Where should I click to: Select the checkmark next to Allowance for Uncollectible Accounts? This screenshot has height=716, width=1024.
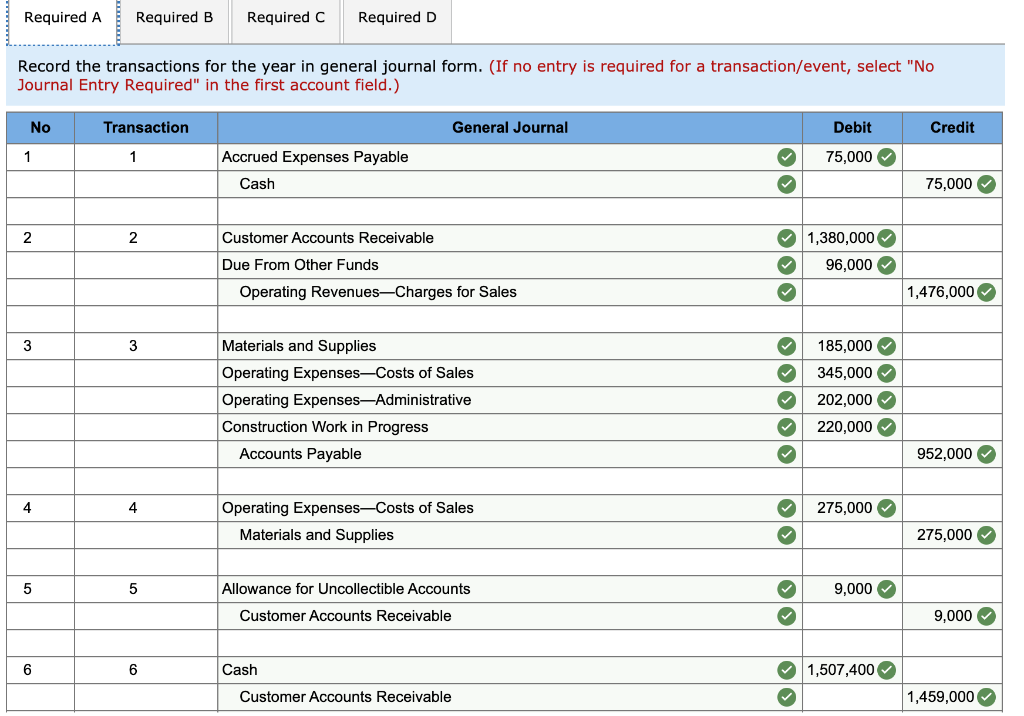pos(787,589)
